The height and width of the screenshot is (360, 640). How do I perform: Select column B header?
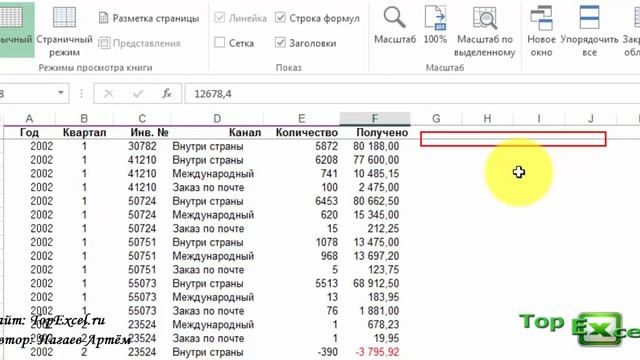point(84,118)
